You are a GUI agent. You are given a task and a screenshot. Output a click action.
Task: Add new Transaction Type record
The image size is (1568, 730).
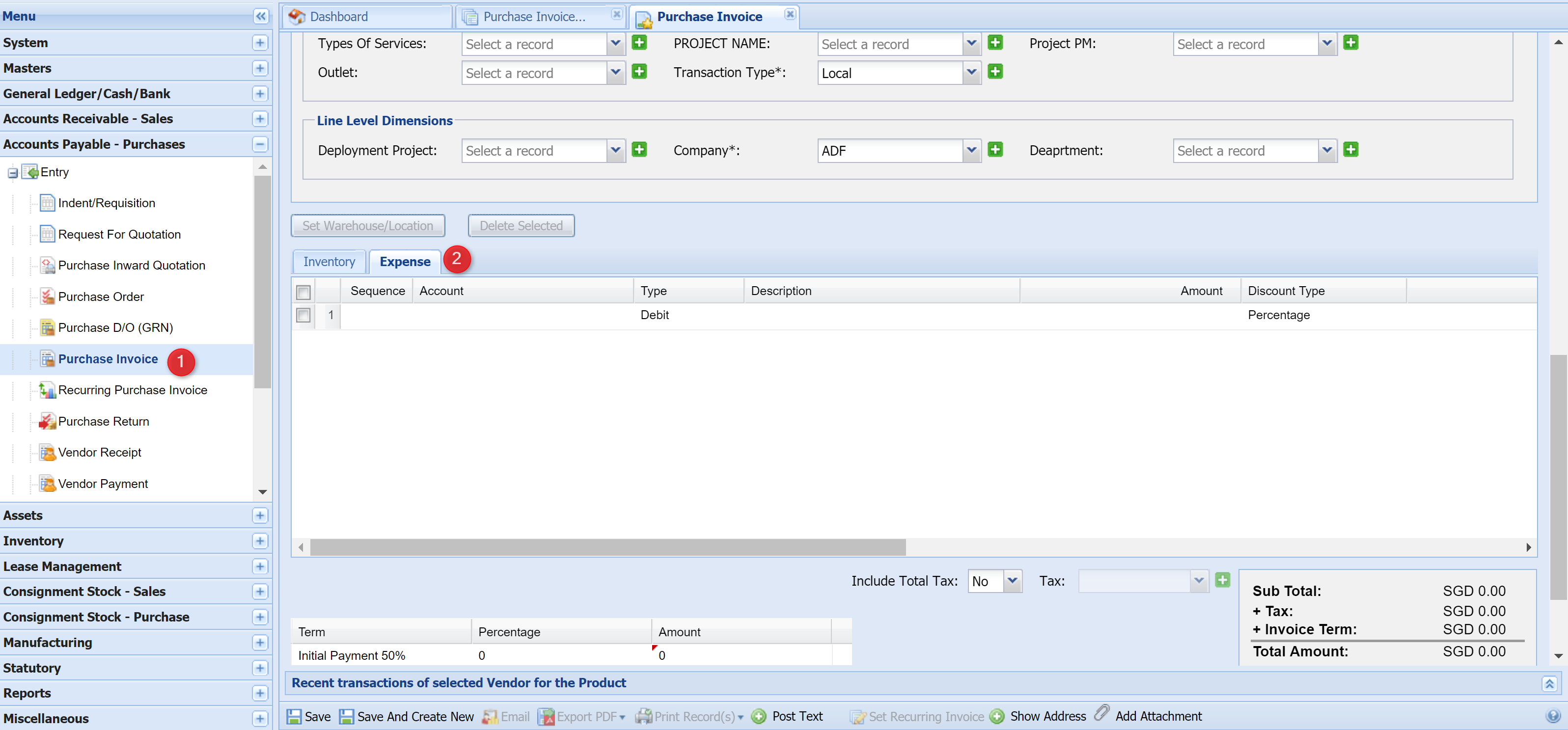995,72
